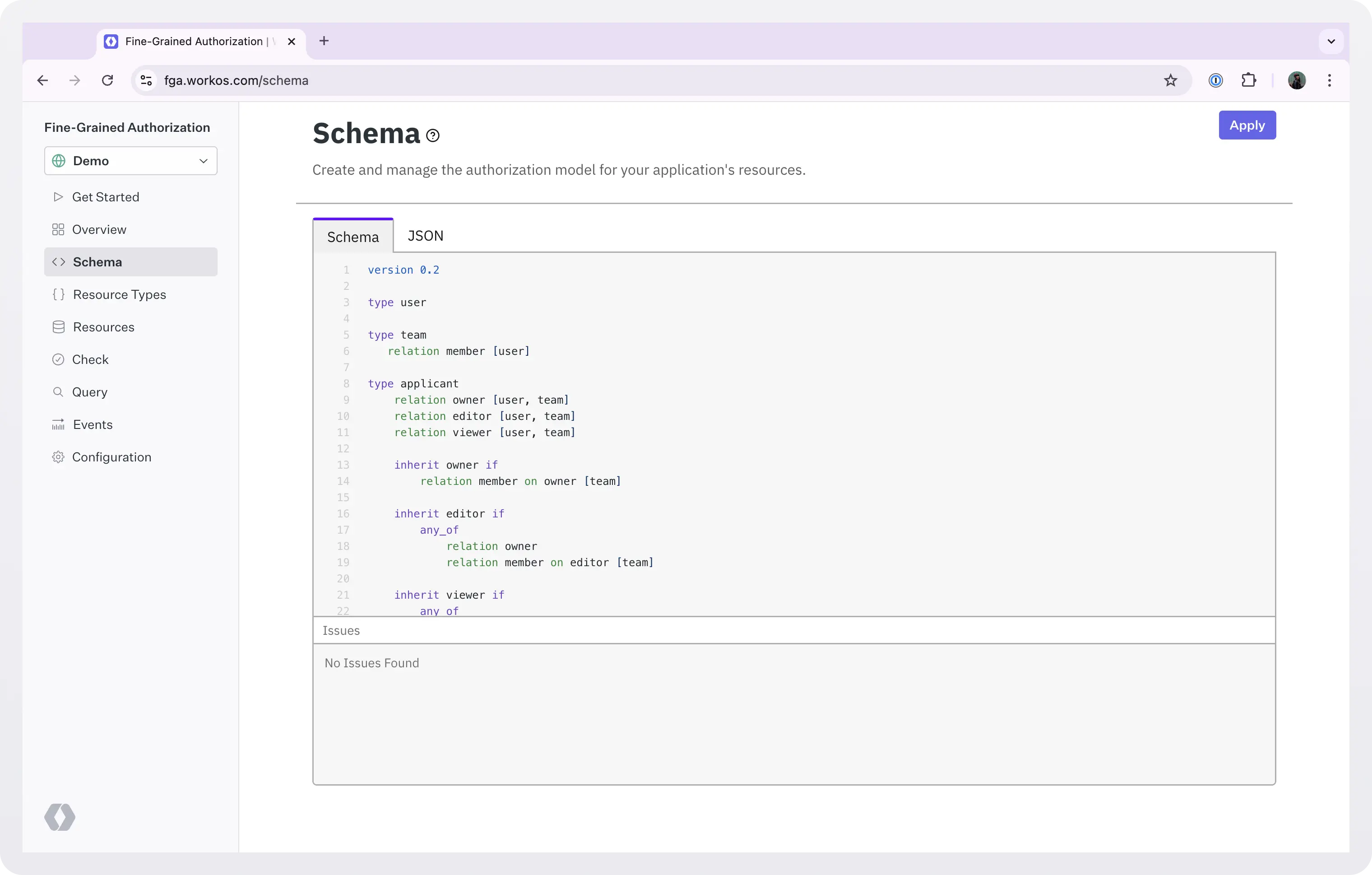Click the 'No Issues Found' message
The width and height of the screenshot is (1372, 875).
(x=371, y=663)
